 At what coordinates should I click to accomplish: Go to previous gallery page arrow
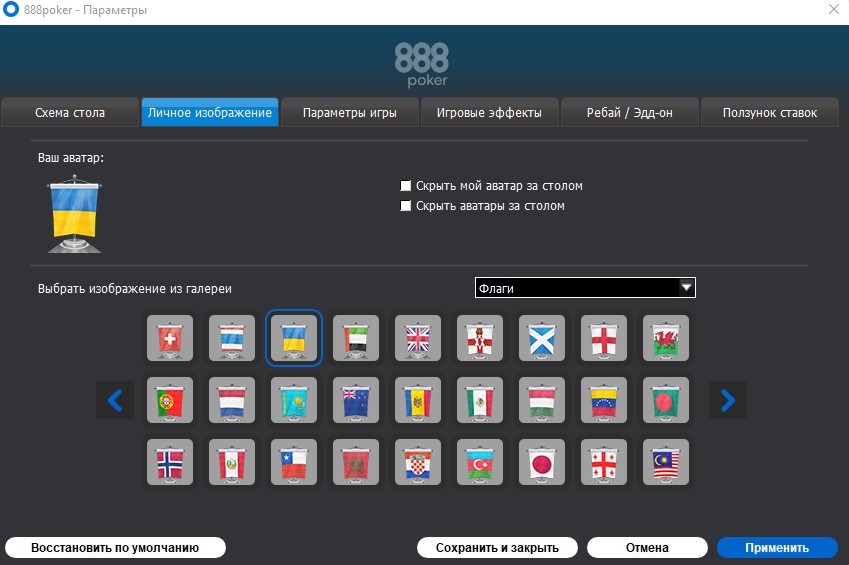click(x=115, y=400)
